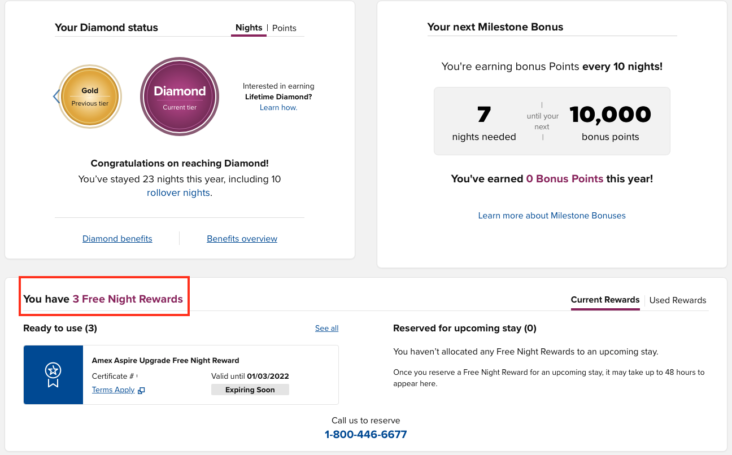Select the Used Rewards tab
The height and width of the screenshot is (455, 732).
tap(677, 300)
